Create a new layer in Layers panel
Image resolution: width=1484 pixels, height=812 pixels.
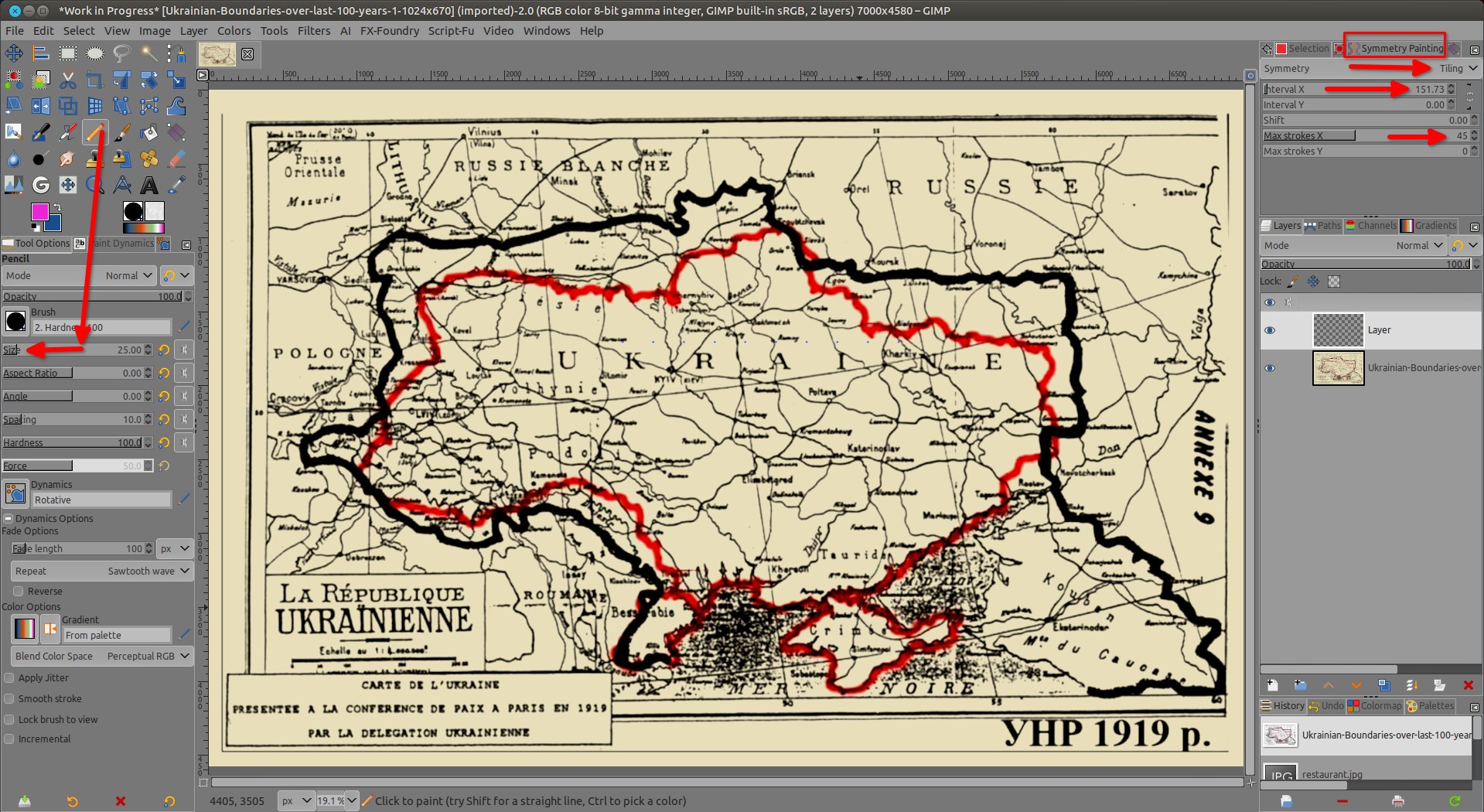point(1272,685)
